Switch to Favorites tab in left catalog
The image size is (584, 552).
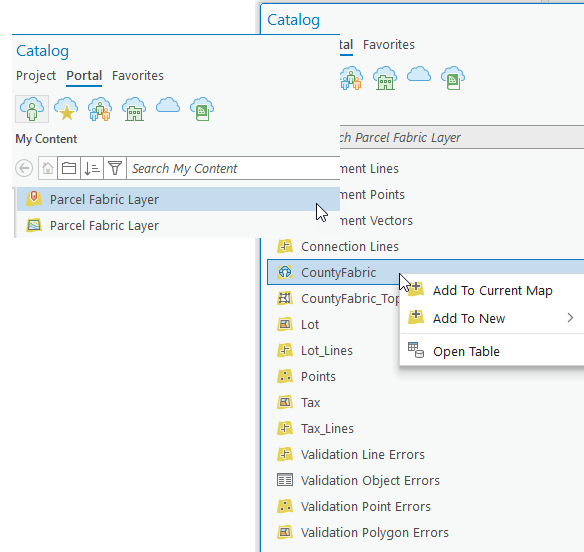[x=138, y=76]
